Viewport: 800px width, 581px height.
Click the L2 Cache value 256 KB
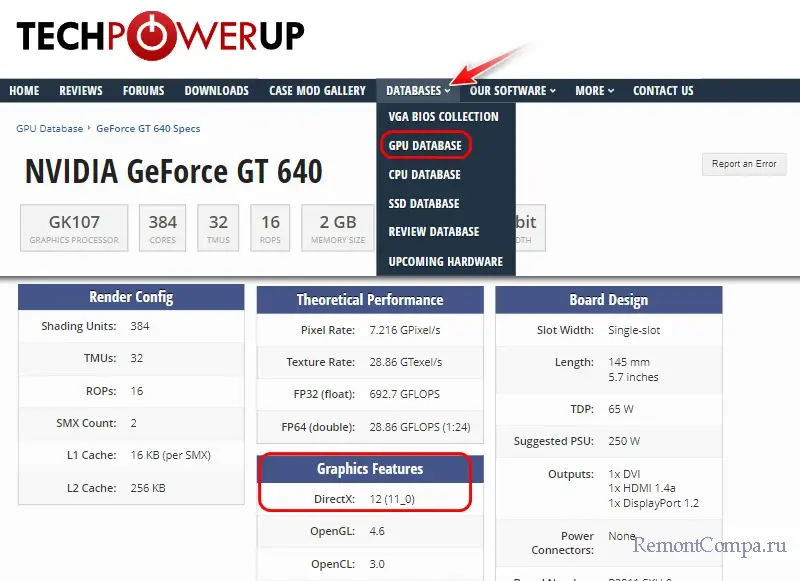pos(148,488)
